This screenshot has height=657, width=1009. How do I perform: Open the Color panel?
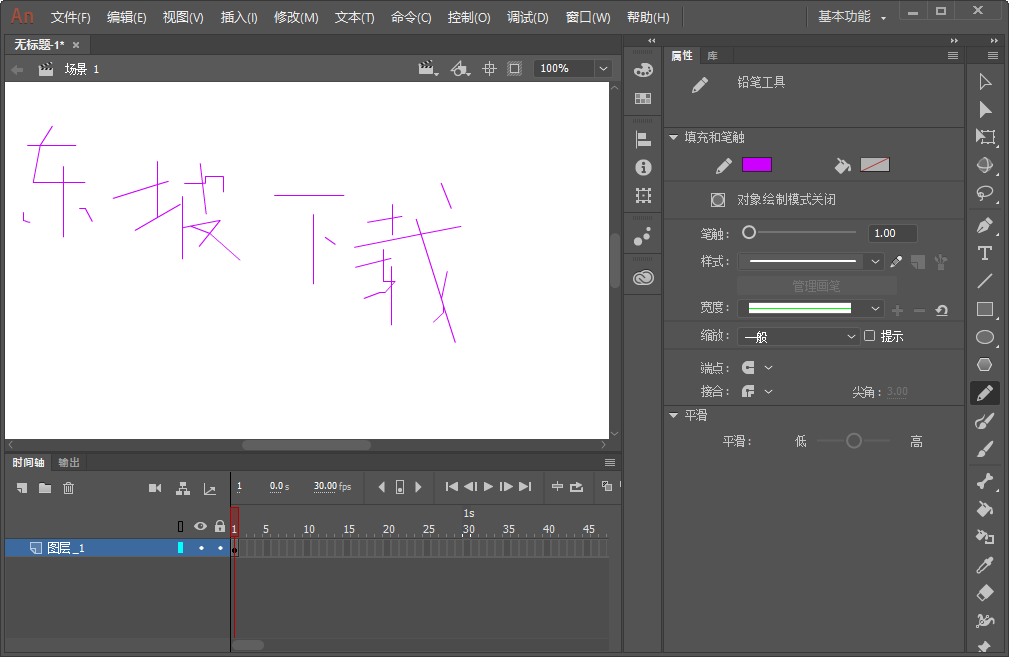pyautogui.click(x=643, y=71)
